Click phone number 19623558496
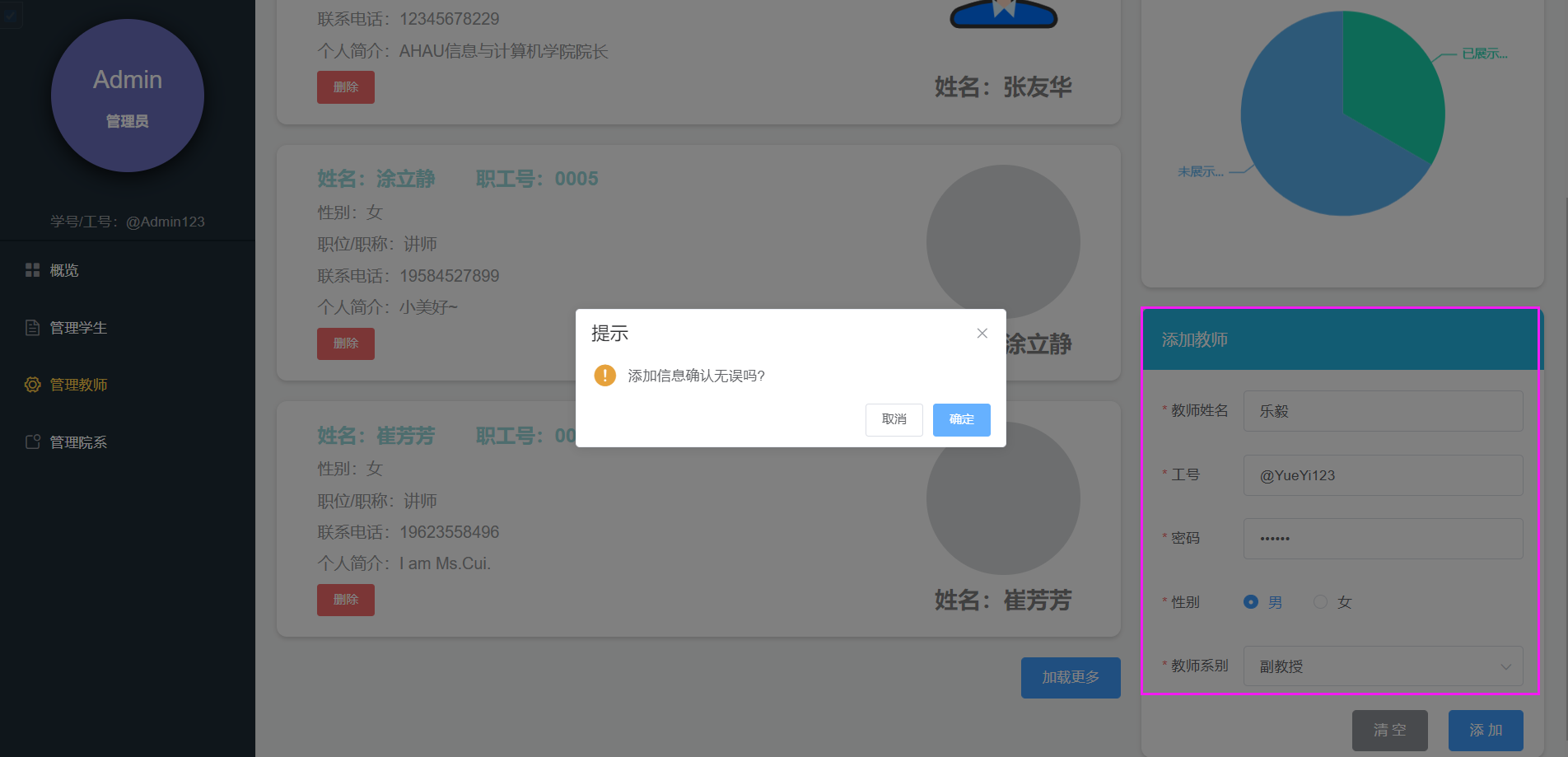 pos(450,532)
